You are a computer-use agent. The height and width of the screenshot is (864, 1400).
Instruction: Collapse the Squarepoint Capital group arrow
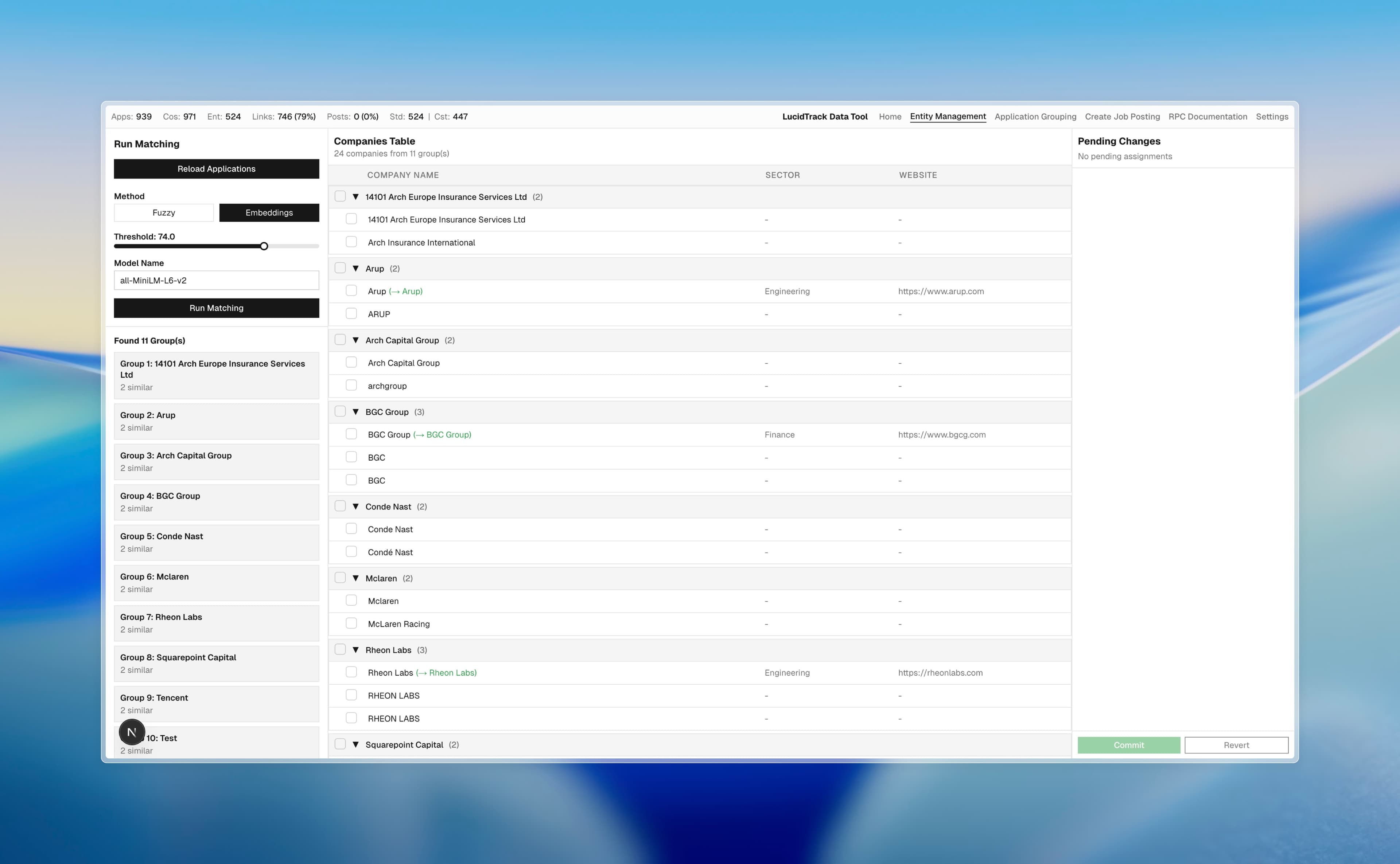pos(355,744)
